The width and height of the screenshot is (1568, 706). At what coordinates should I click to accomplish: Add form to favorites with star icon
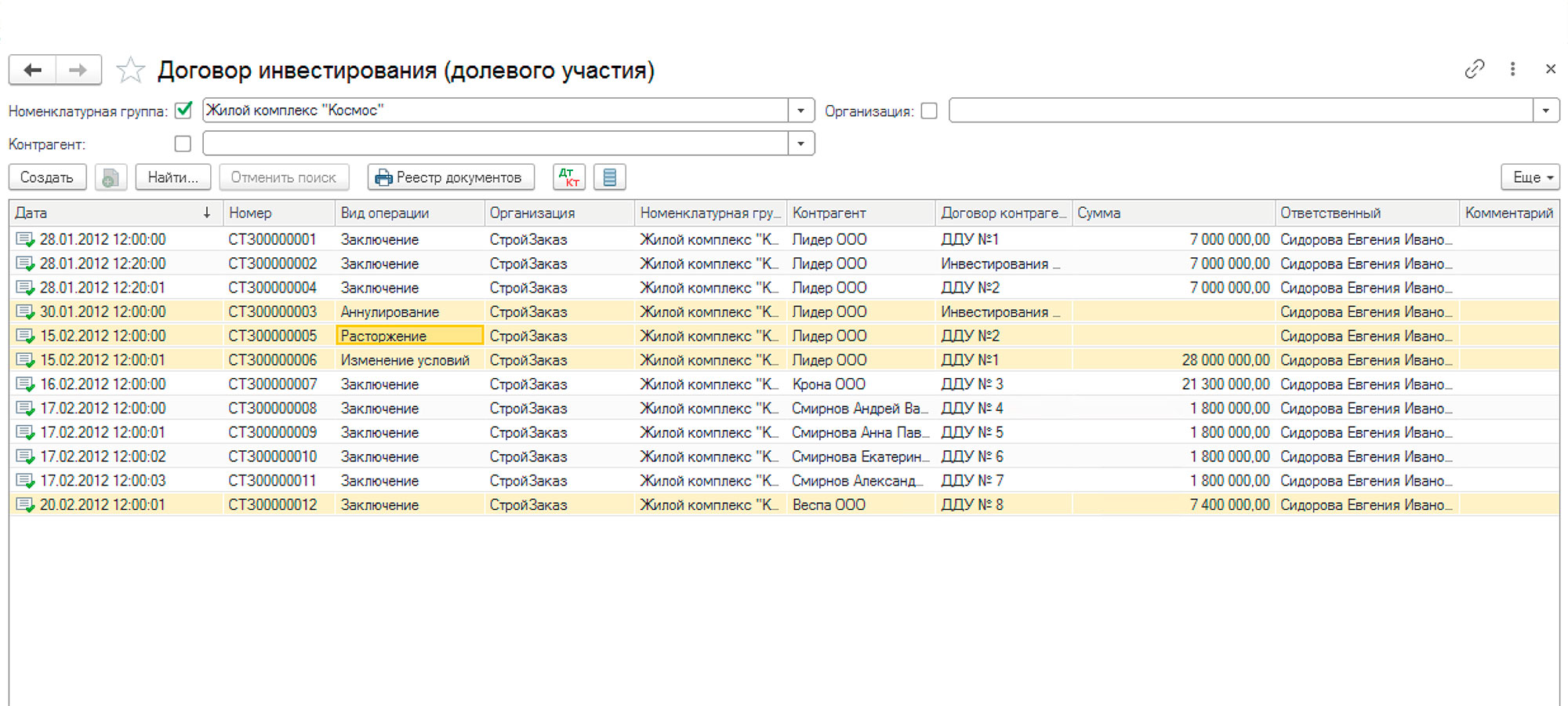(x=130, y=71)
